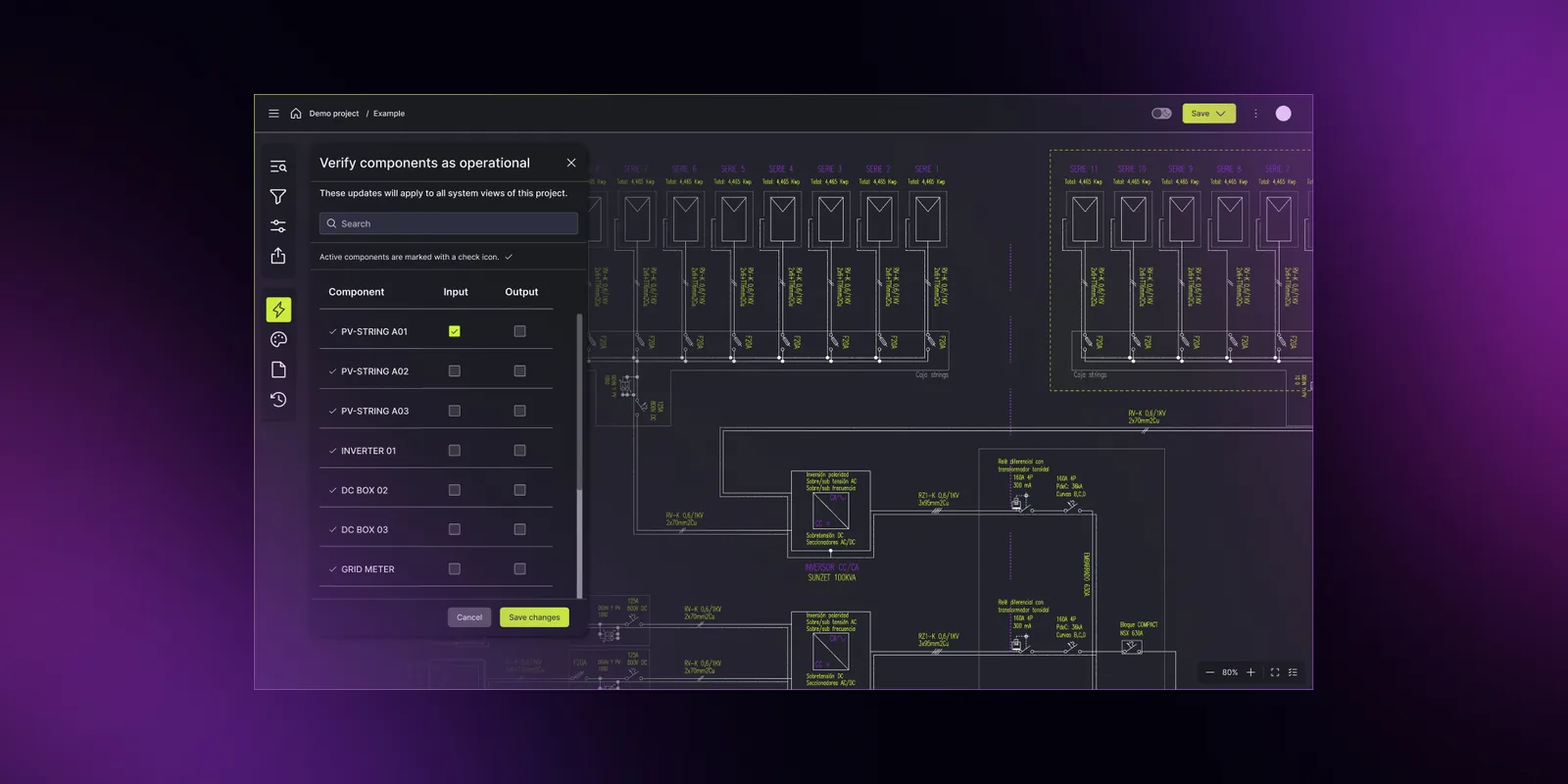Open Demo project breadcrumb
1568x784 pixels.
click(334, 114)
